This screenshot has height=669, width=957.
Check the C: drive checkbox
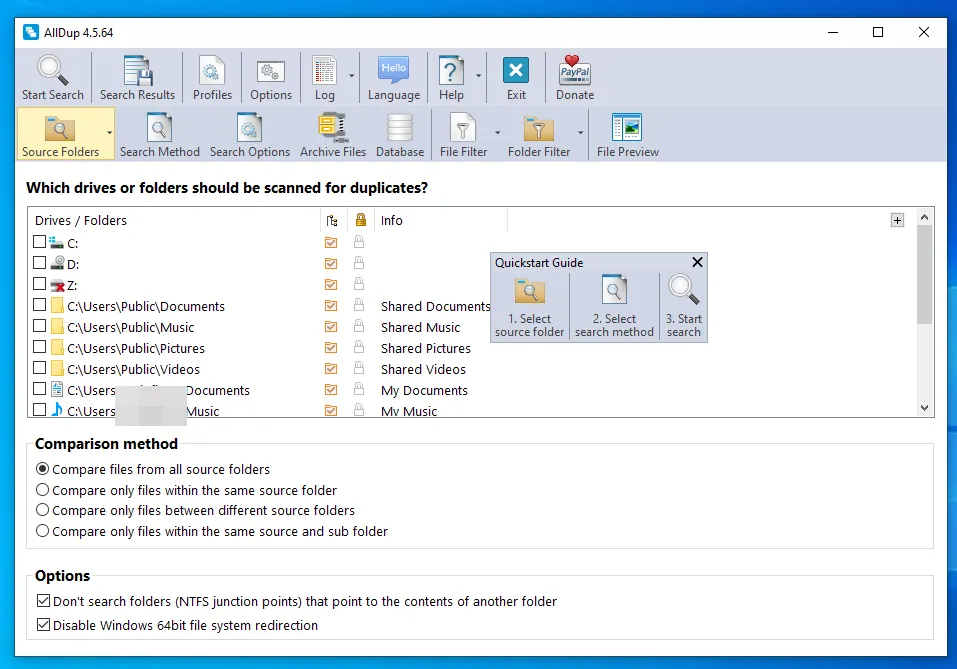point(40,242)
